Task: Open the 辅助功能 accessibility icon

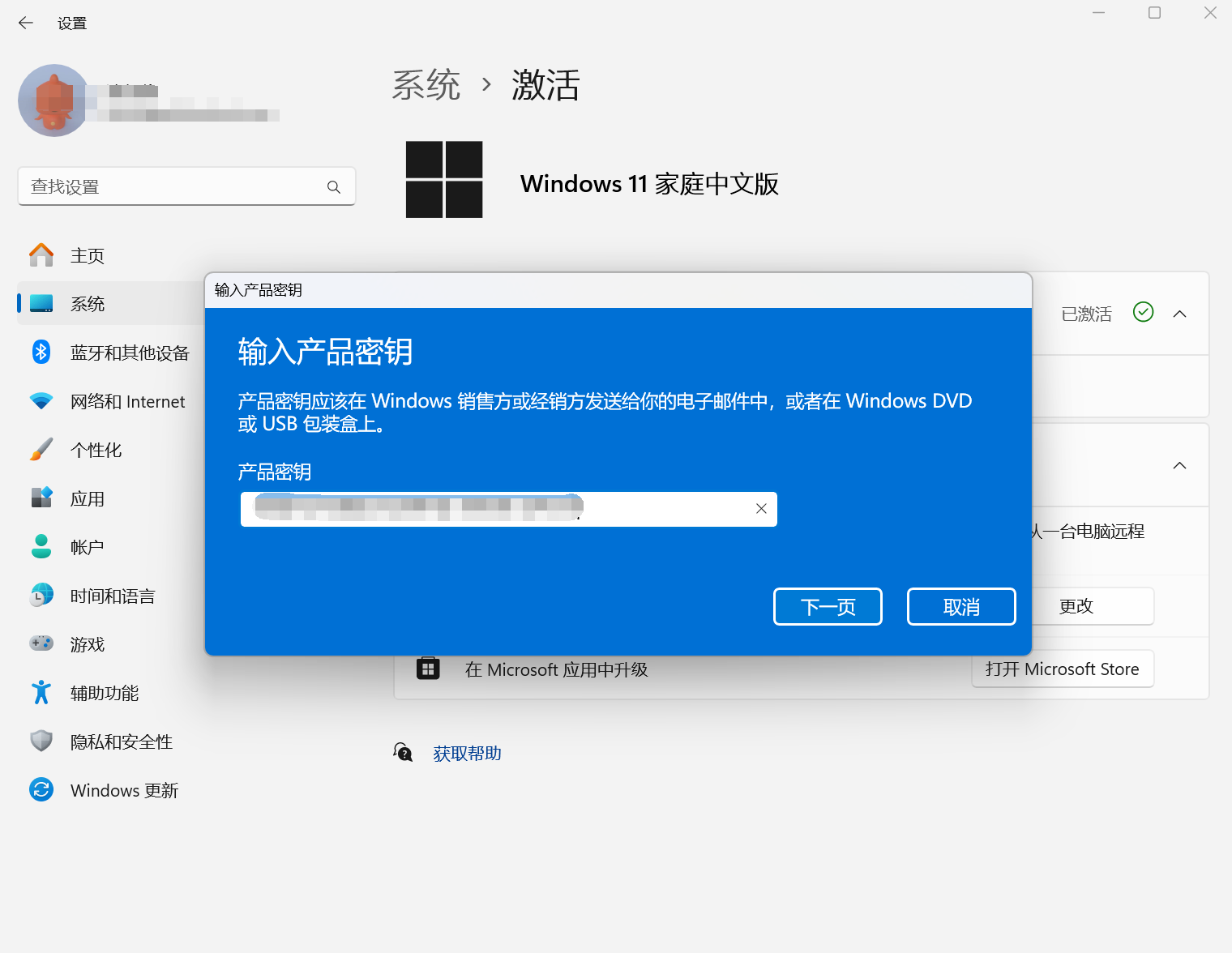Action: (x=41, y=693)
